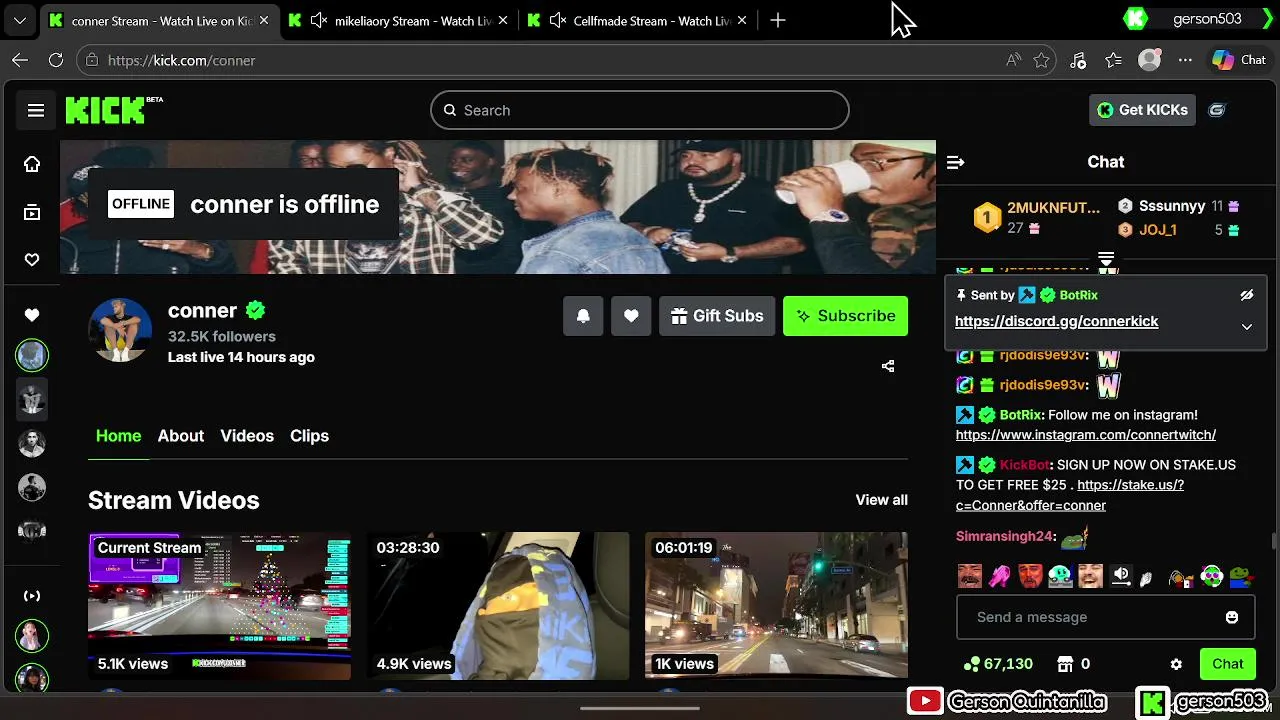Click Gift Subs button
The height and width of the screenshot is (720, 1280).
click(x=717, y=316)
